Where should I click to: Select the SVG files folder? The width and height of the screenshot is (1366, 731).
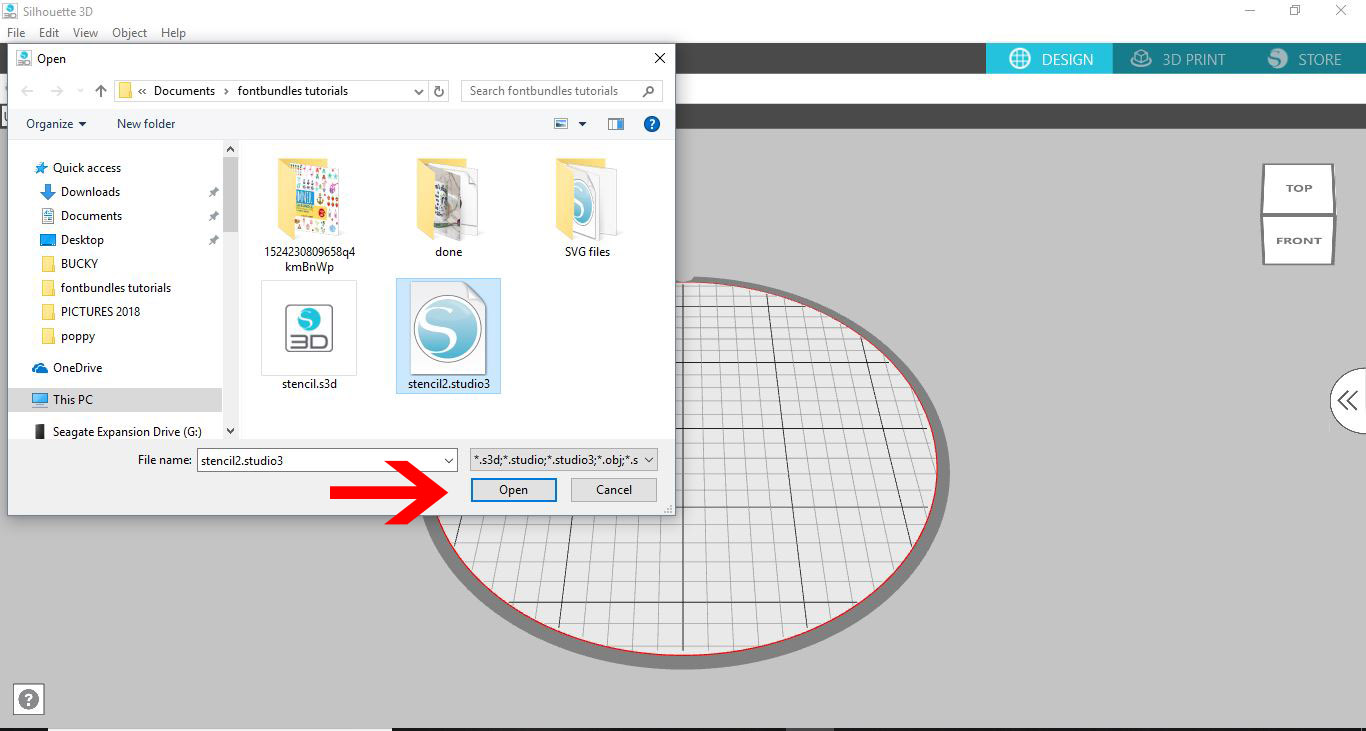pyautogui.click(x=587, y=207)
